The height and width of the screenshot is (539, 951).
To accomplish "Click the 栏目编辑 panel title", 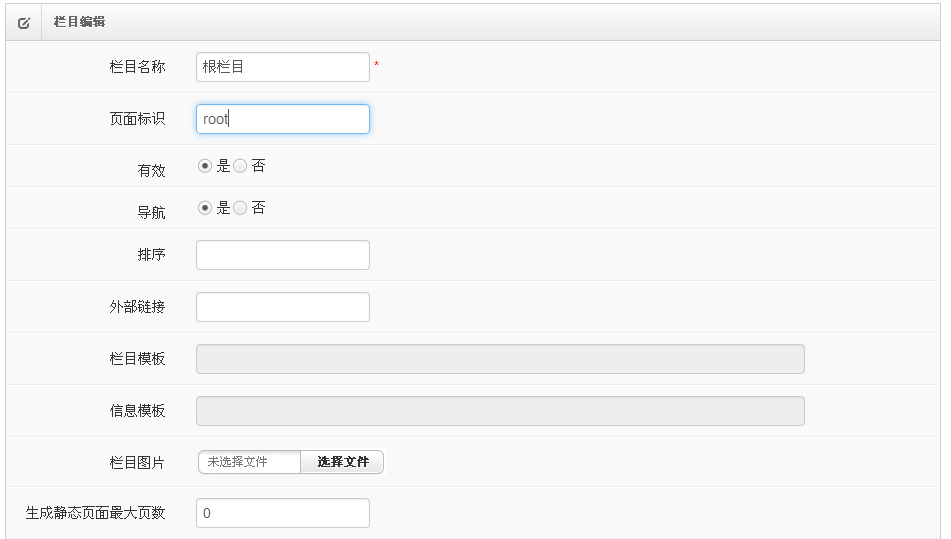I will (79, 22).
